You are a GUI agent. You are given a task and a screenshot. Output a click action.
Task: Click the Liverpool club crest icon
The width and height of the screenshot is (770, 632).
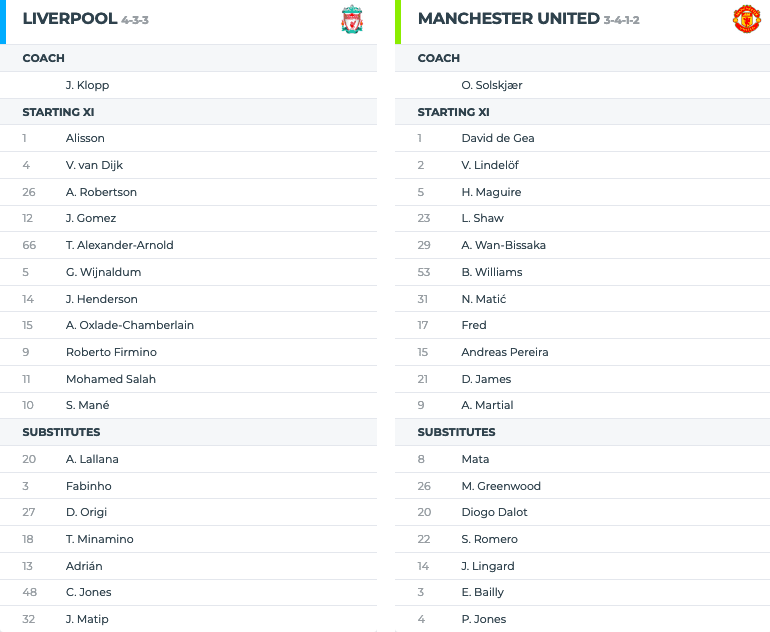352,19
